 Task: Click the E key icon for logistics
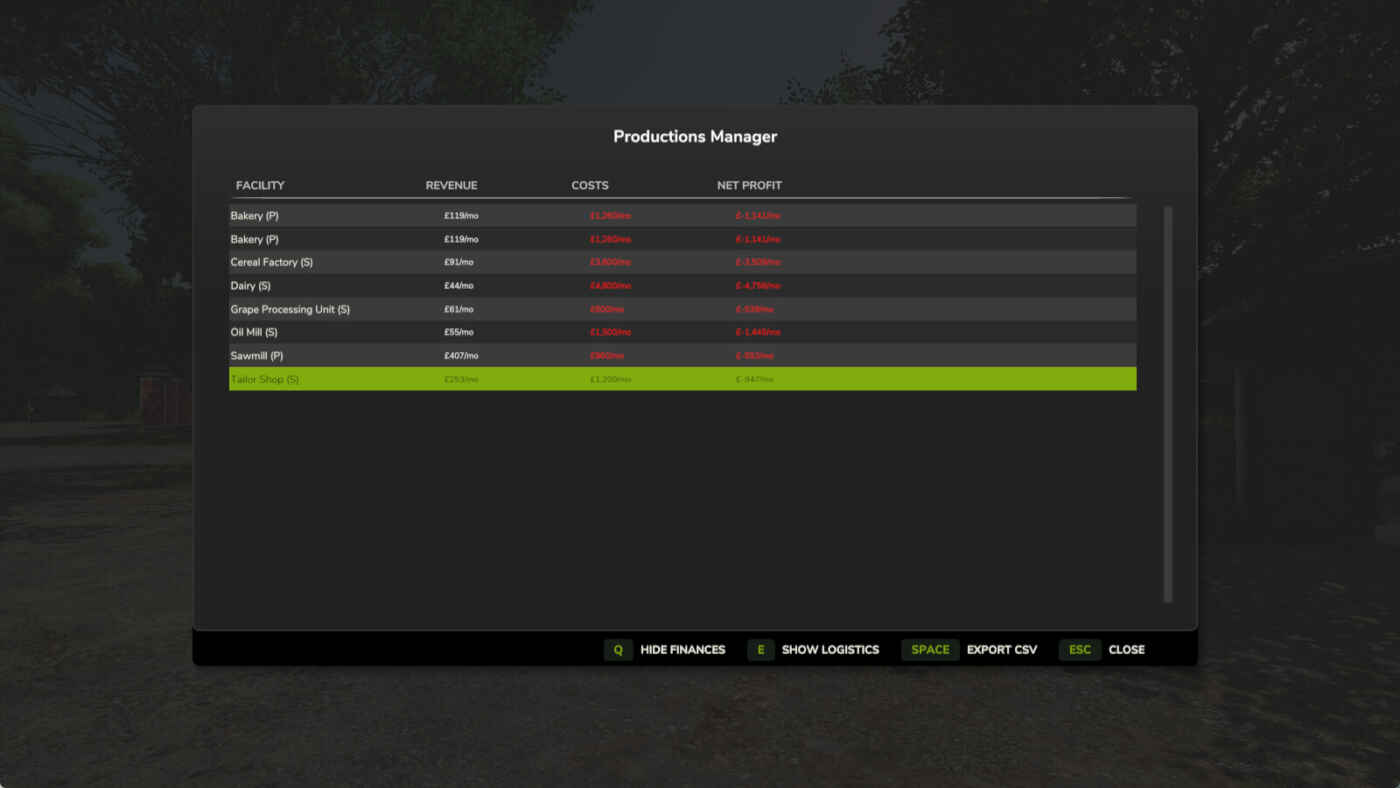point(760,650)
